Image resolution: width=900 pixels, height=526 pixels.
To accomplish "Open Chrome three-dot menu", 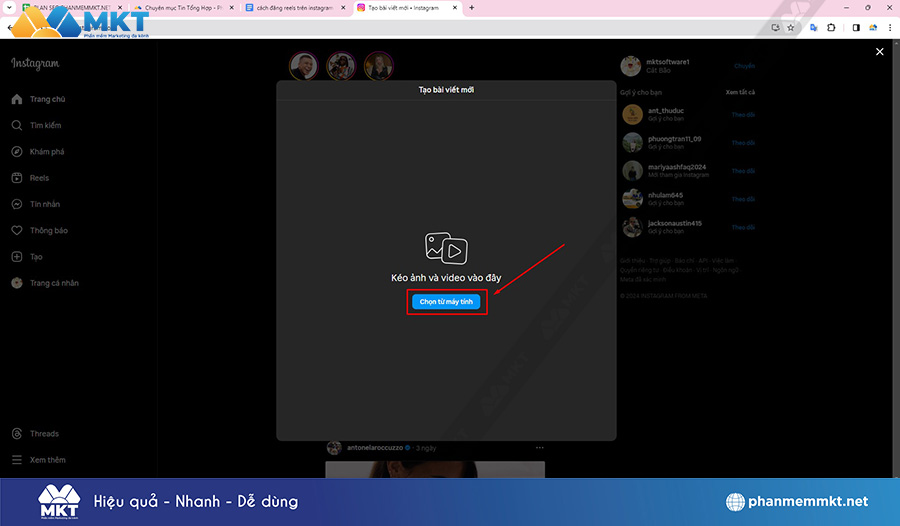I will [x=890, y=28].
